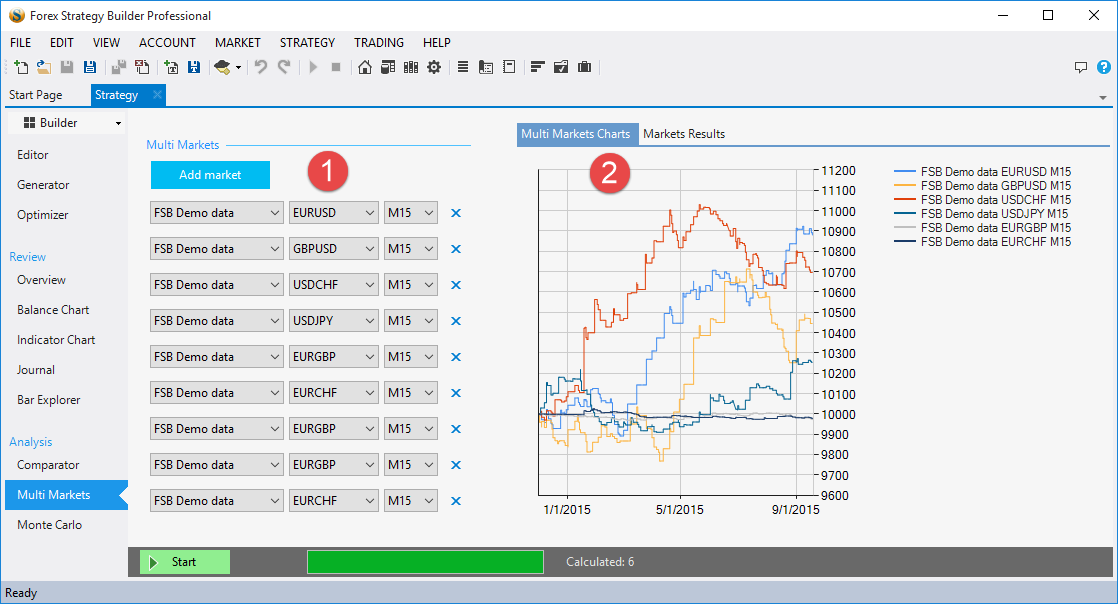Remove the USDJPY market row
This screenshot has height=604, width=1118.
[456, 321]
